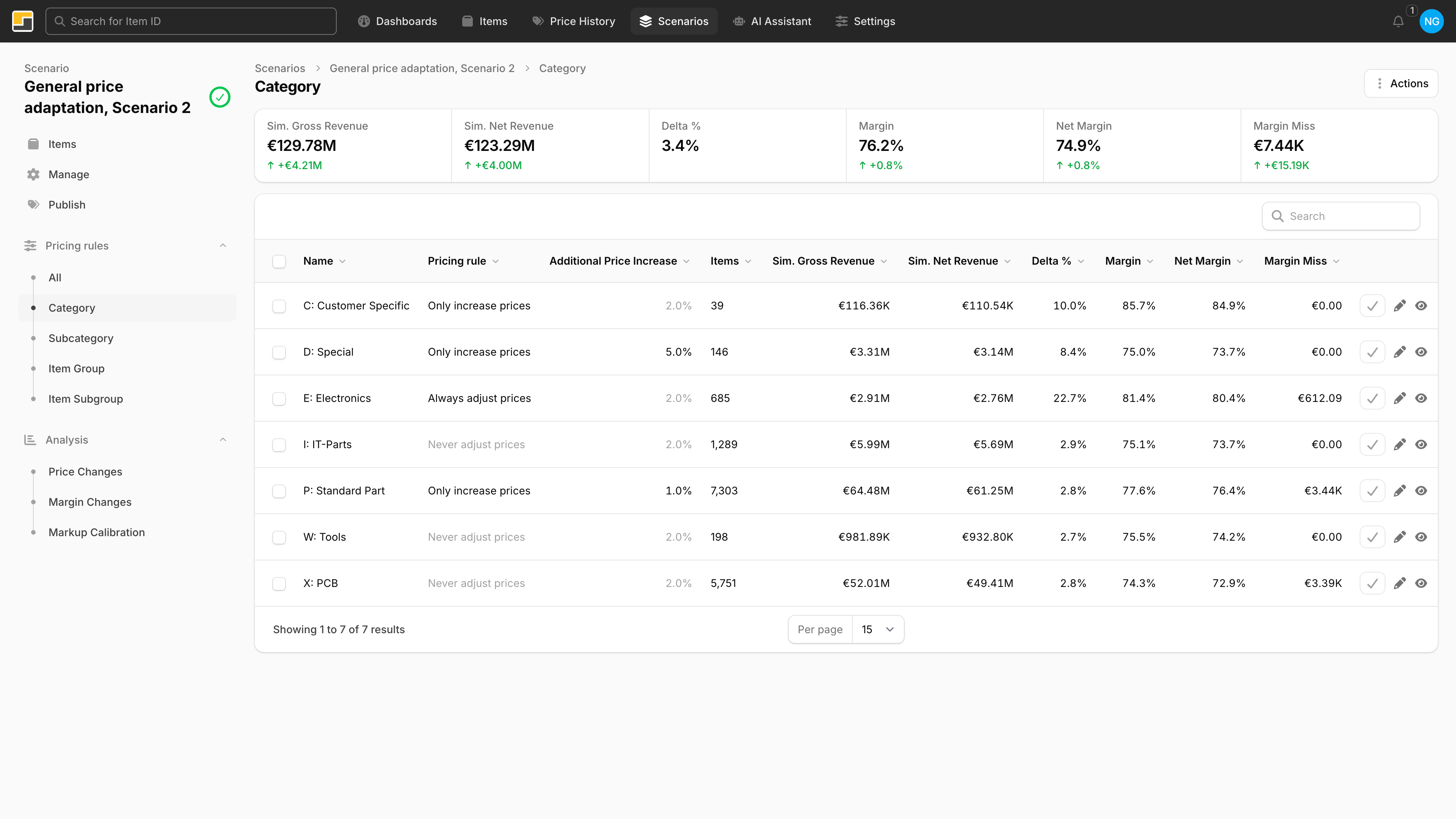Open the Subcategory pricing rules link
This screenshot has height=819, width=1456.
click(81, 338)
